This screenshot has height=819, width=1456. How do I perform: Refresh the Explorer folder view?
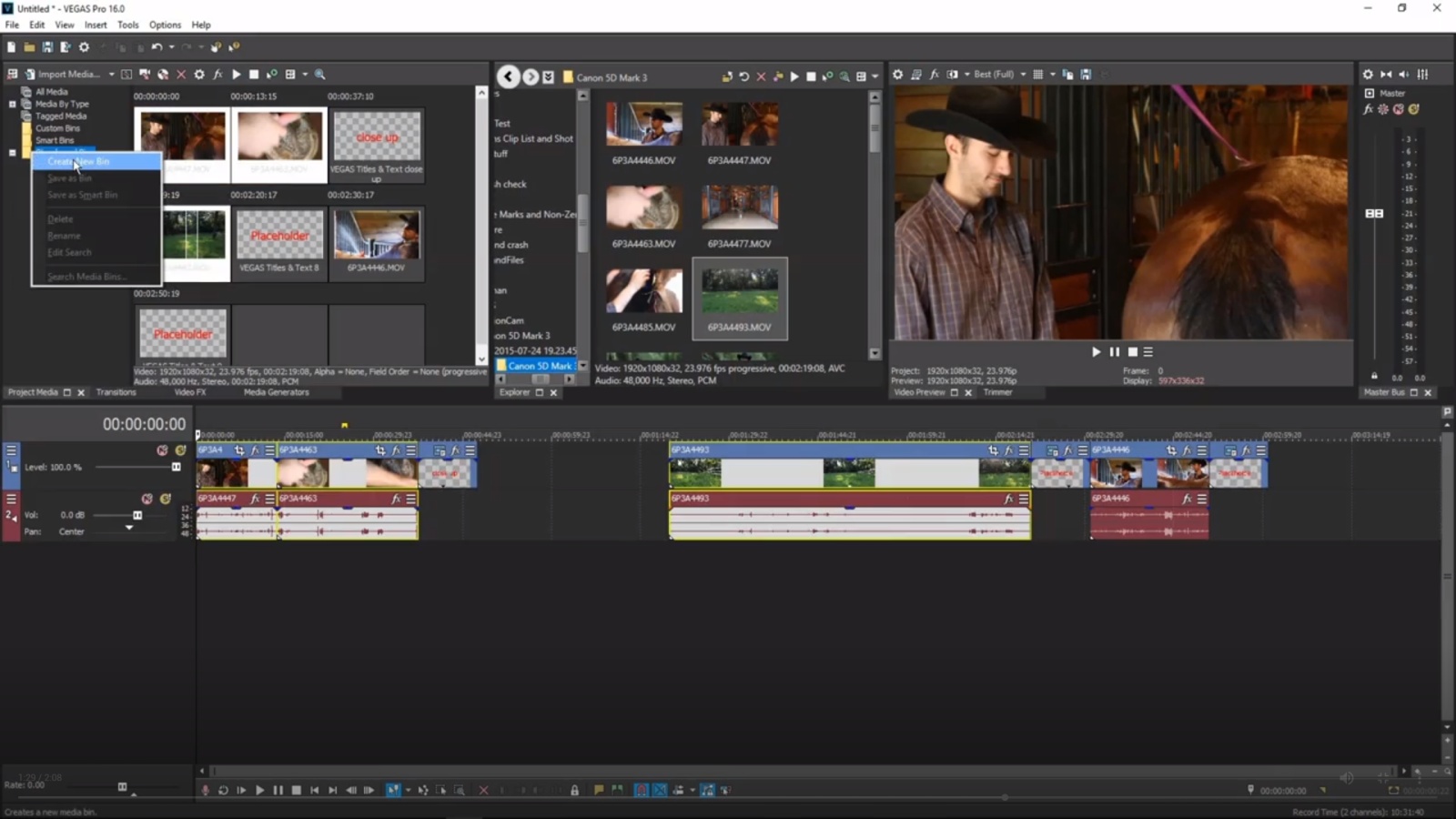pyautogui.click(x=743, y=77)
